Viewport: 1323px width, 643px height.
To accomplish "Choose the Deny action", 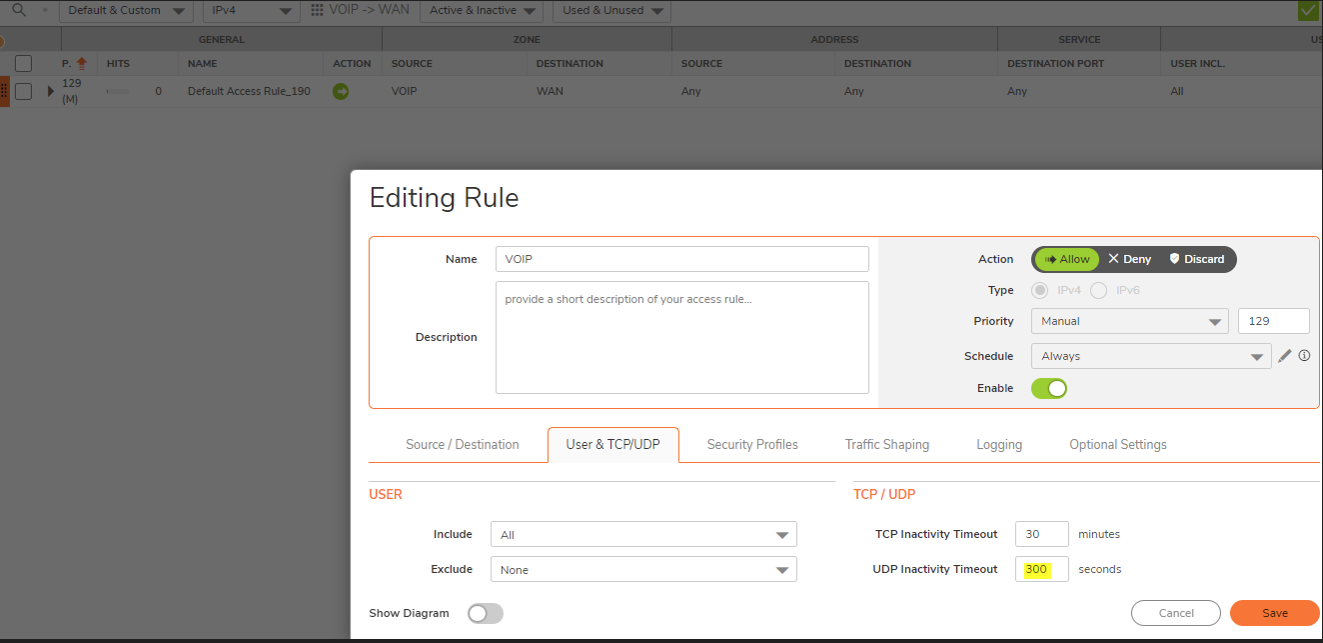I will 1130,259.
